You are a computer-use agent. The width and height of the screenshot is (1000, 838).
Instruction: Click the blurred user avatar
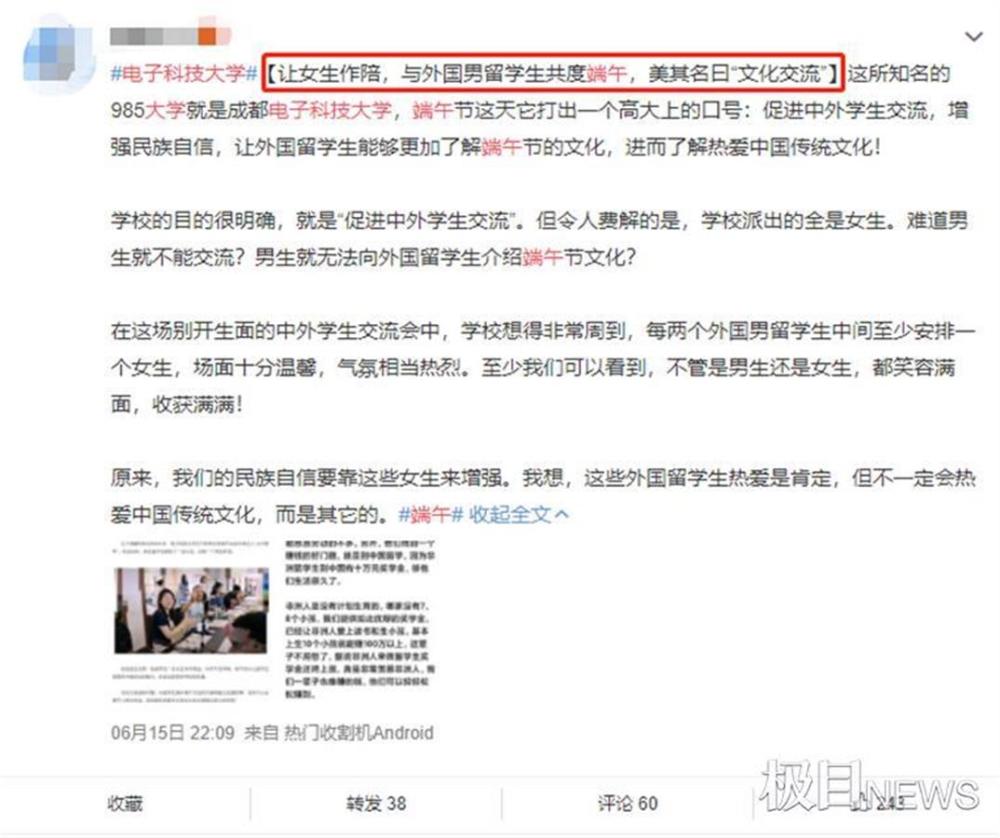(x=55, y=54)
